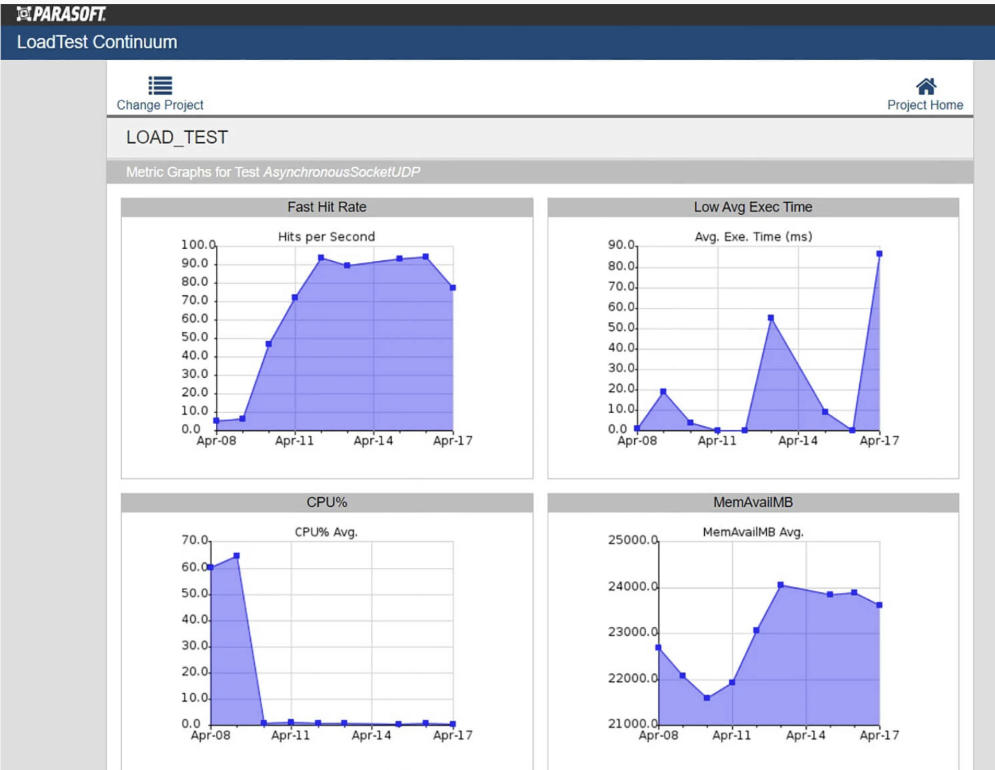Click the LOAD_TEST project name
995x770 pixels.
click(177, 137)
